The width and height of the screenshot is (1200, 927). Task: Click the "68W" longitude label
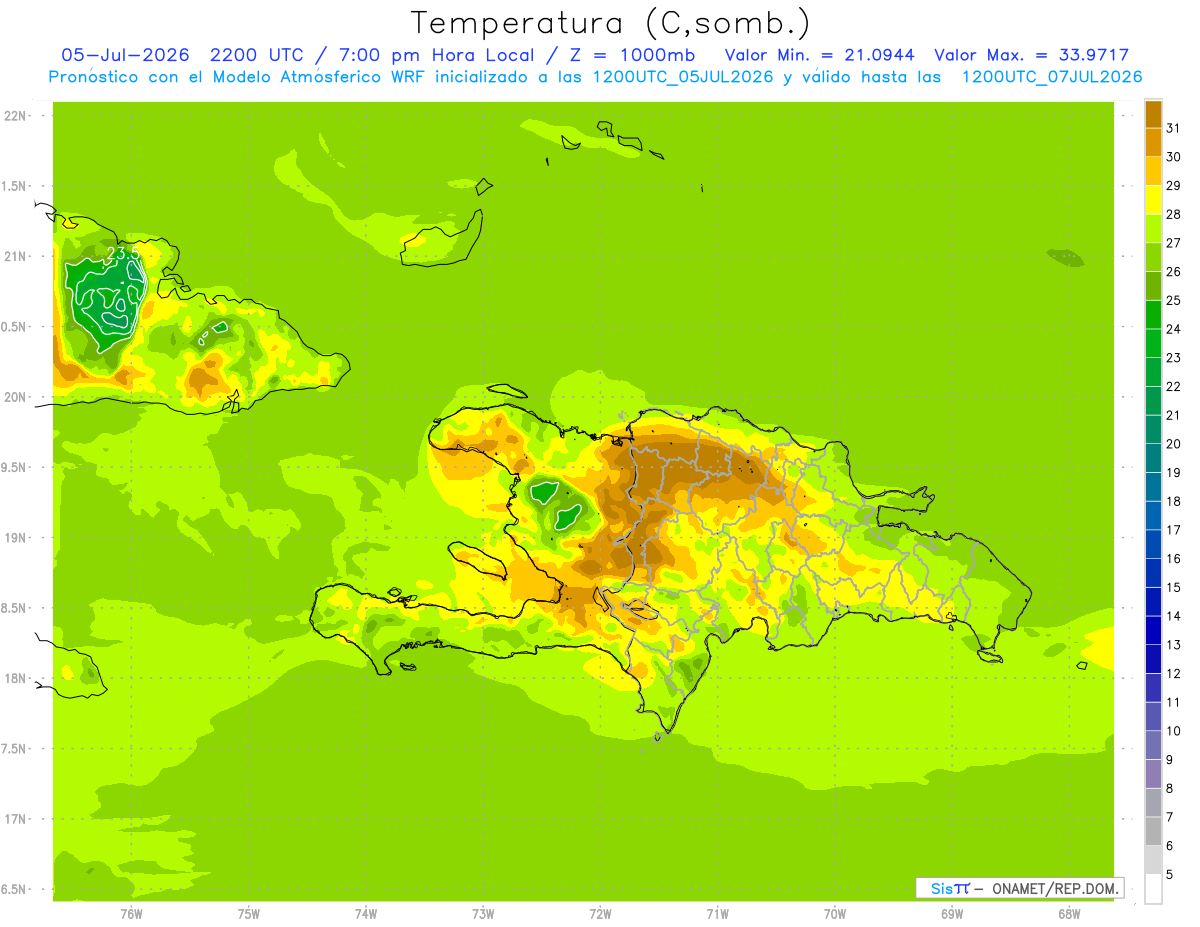[x=1069, y=914]
